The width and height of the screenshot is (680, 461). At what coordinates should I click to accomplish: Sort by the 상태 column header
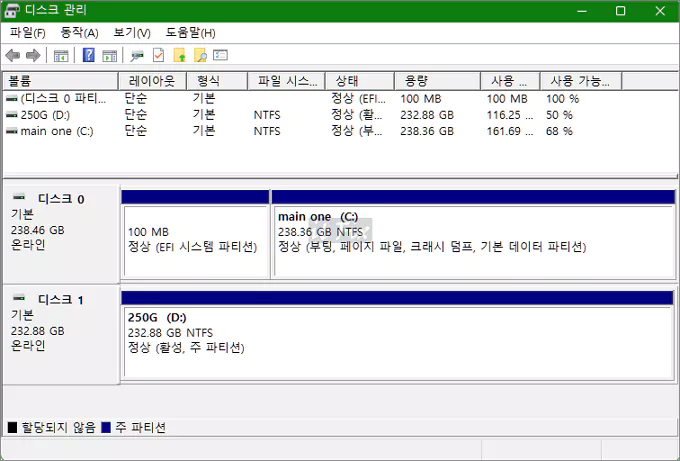click(x=360, y=81)
